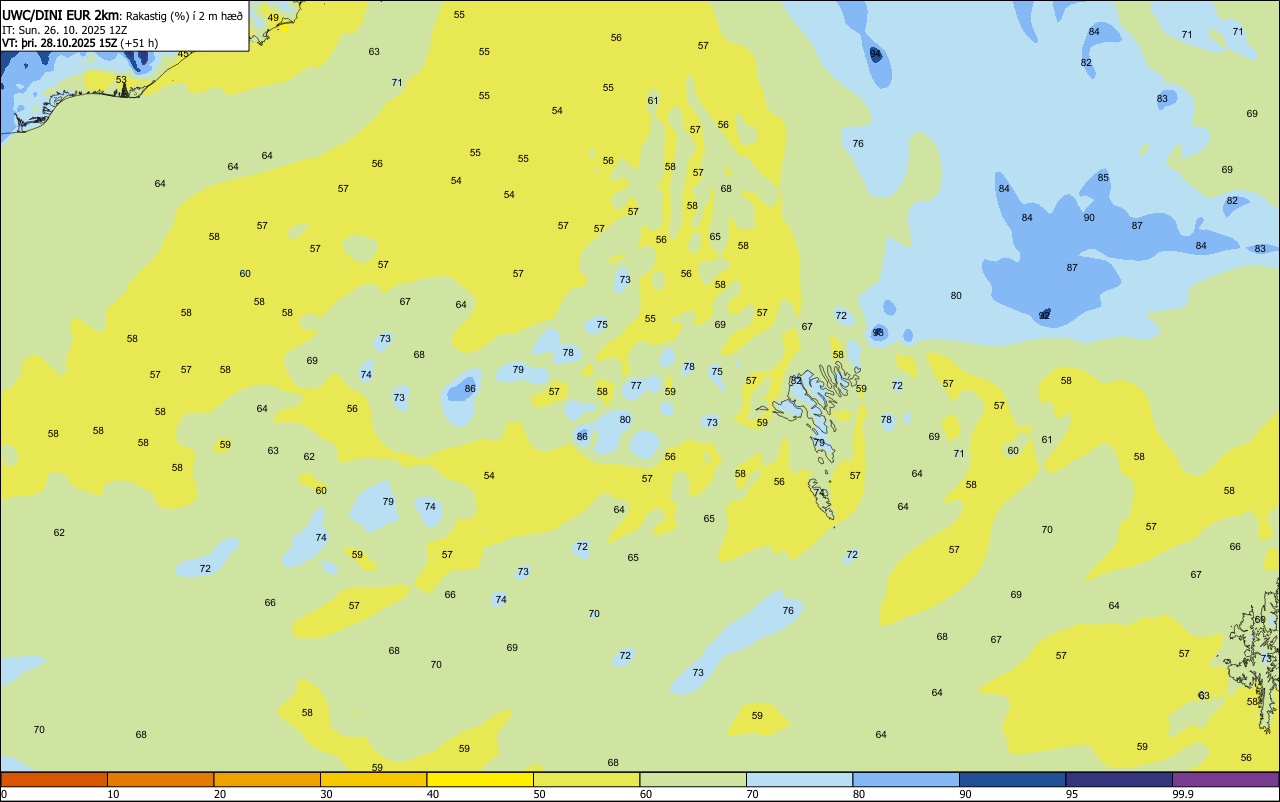Click the bright yellow 40–50 legend swatch
The width and height of the screenshot is (1280, 802).
pyautogui.click(x=480, y=779)
